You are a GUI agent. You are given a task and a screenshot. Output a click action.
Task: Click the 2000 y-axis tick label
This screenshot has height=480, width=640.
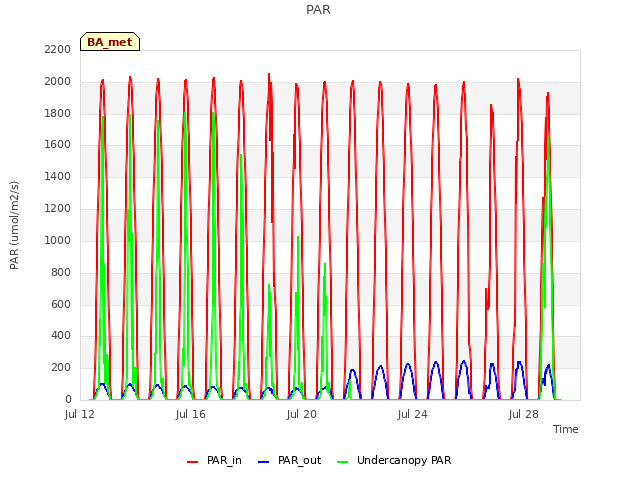pyautogui.click(x=58, y=81)
